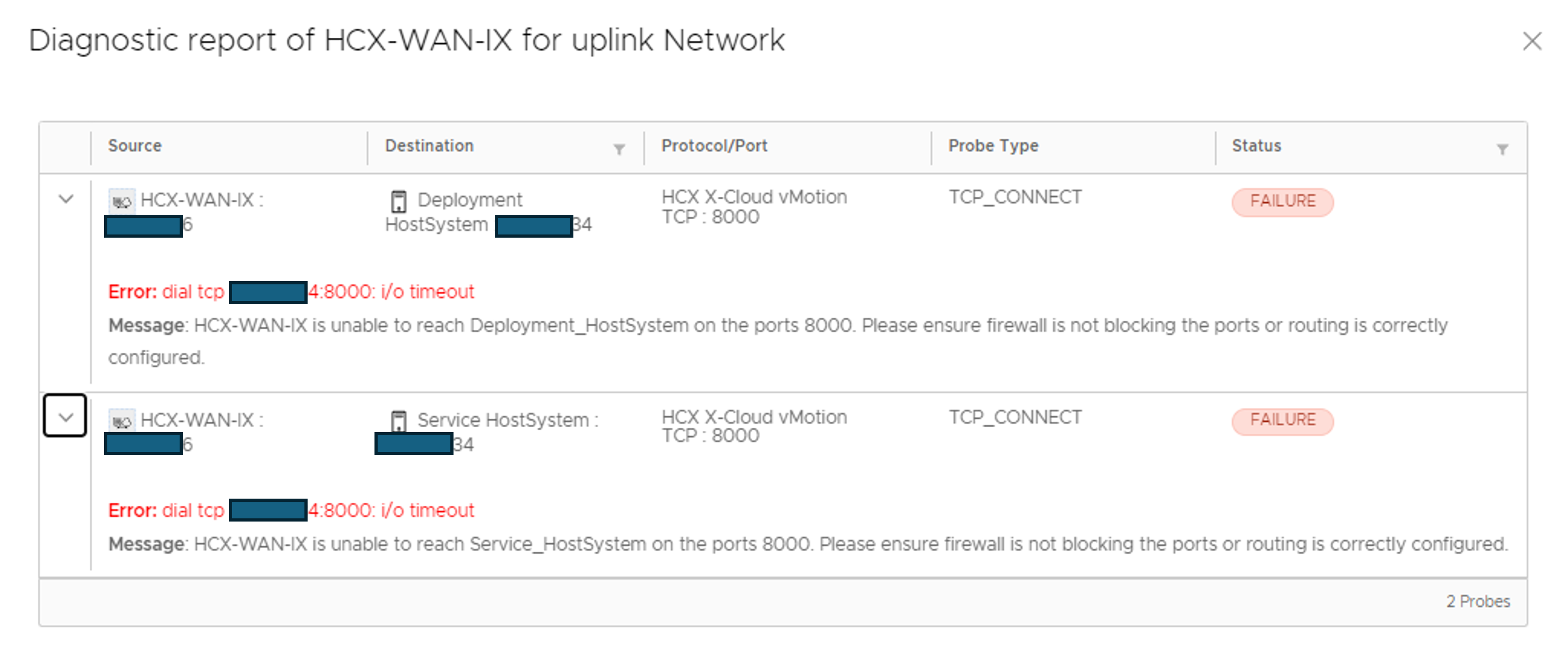Select the Status column header

click(x=1256, y=146)
